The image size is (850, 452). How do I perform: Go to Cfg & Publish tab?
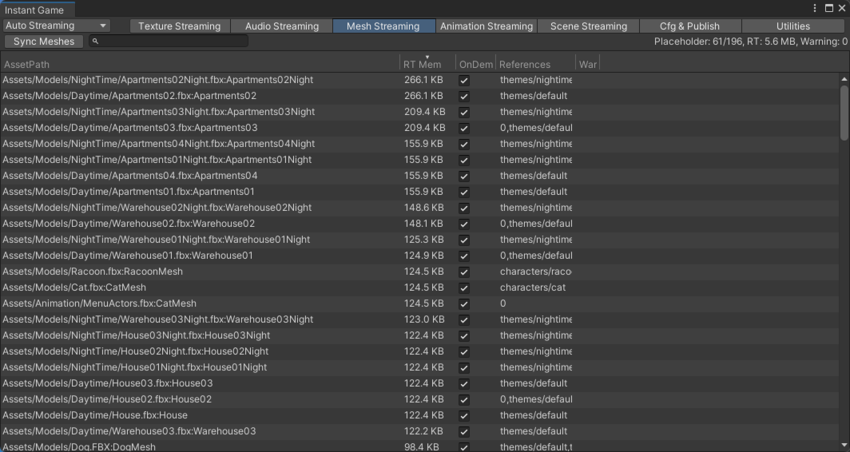(690, 26)
